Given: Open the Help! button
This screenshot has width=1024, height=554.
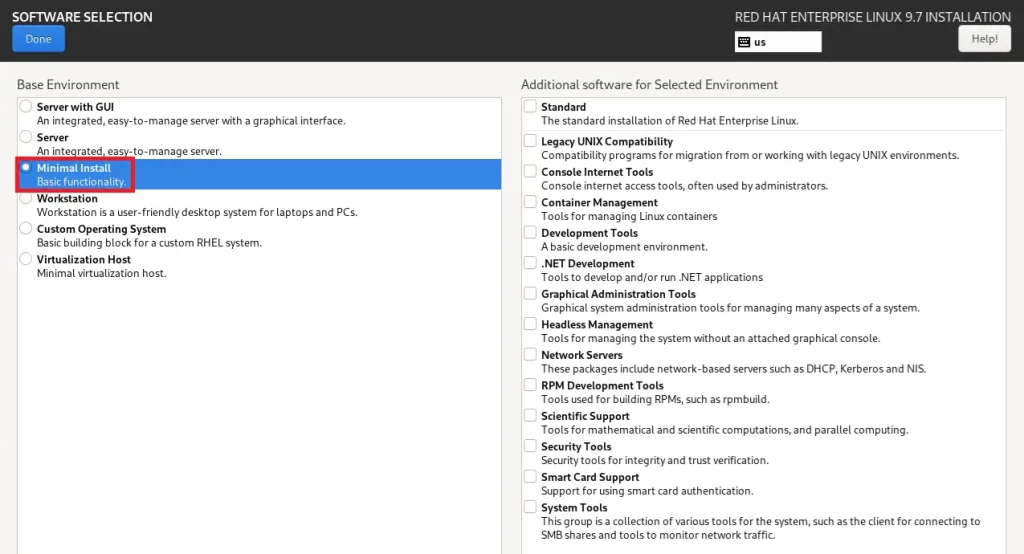Looking at the screenshot, I should (x=984, y=39).
